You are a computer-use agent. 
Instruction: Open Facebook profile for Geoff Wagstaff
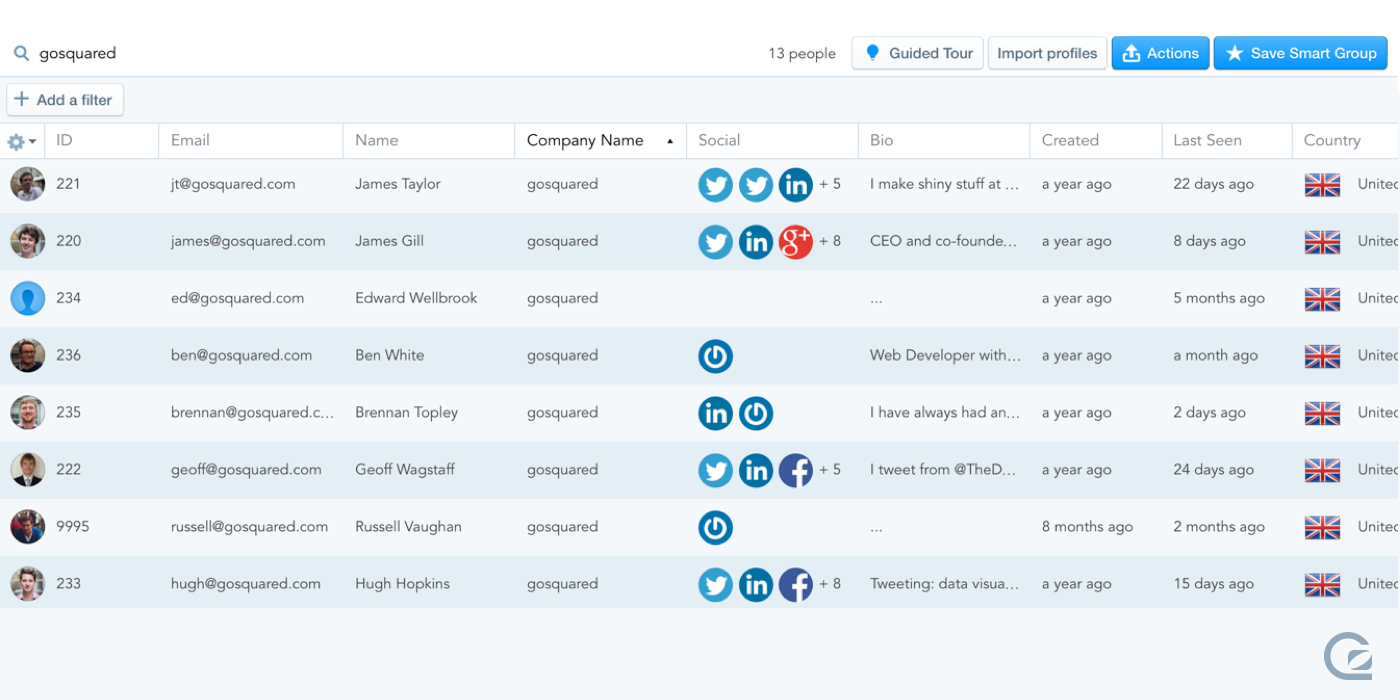[x=796, y=470]
